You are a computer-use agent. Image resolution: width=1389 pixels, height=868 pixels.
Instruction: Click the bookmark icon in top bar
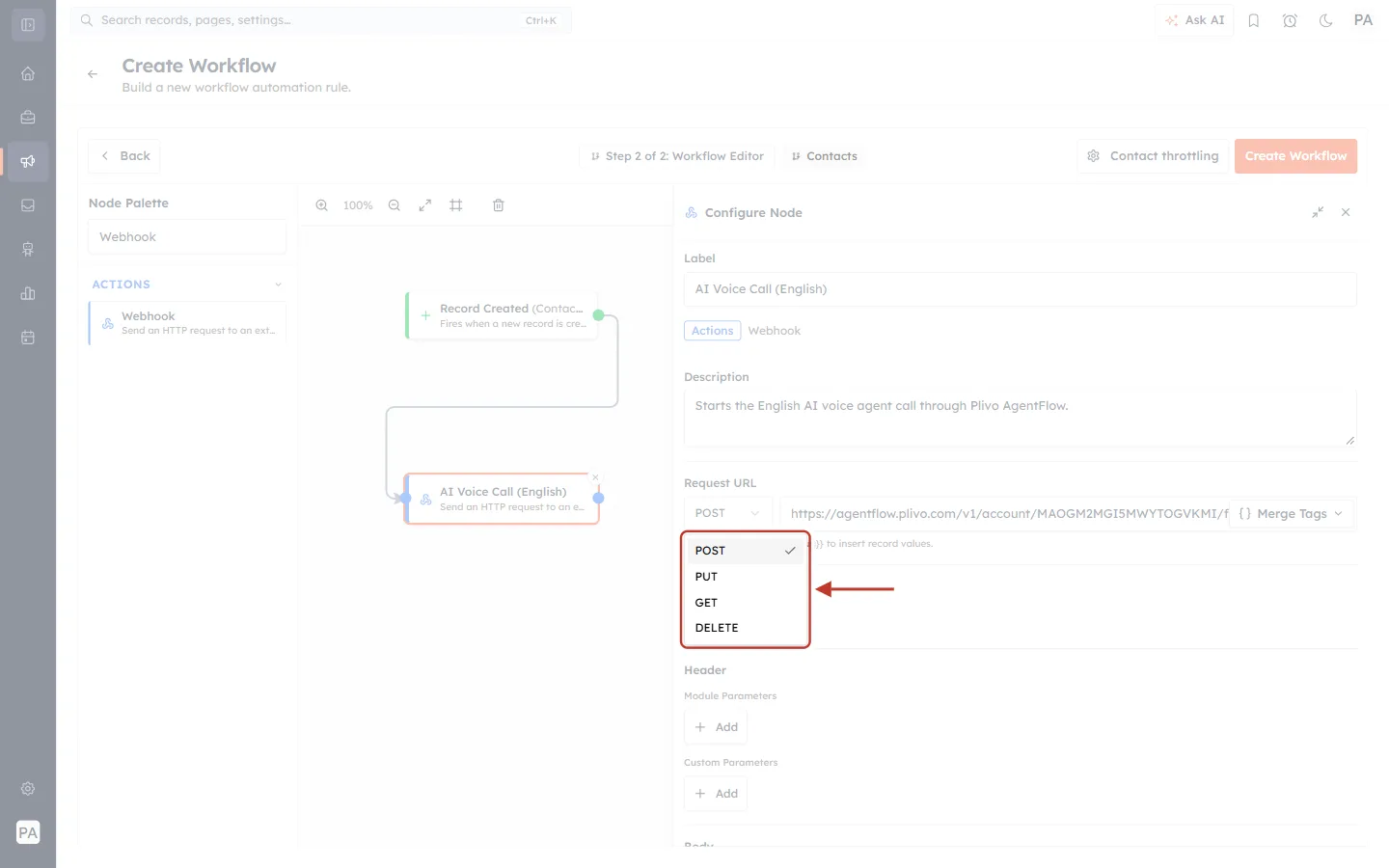(1254, 20)
